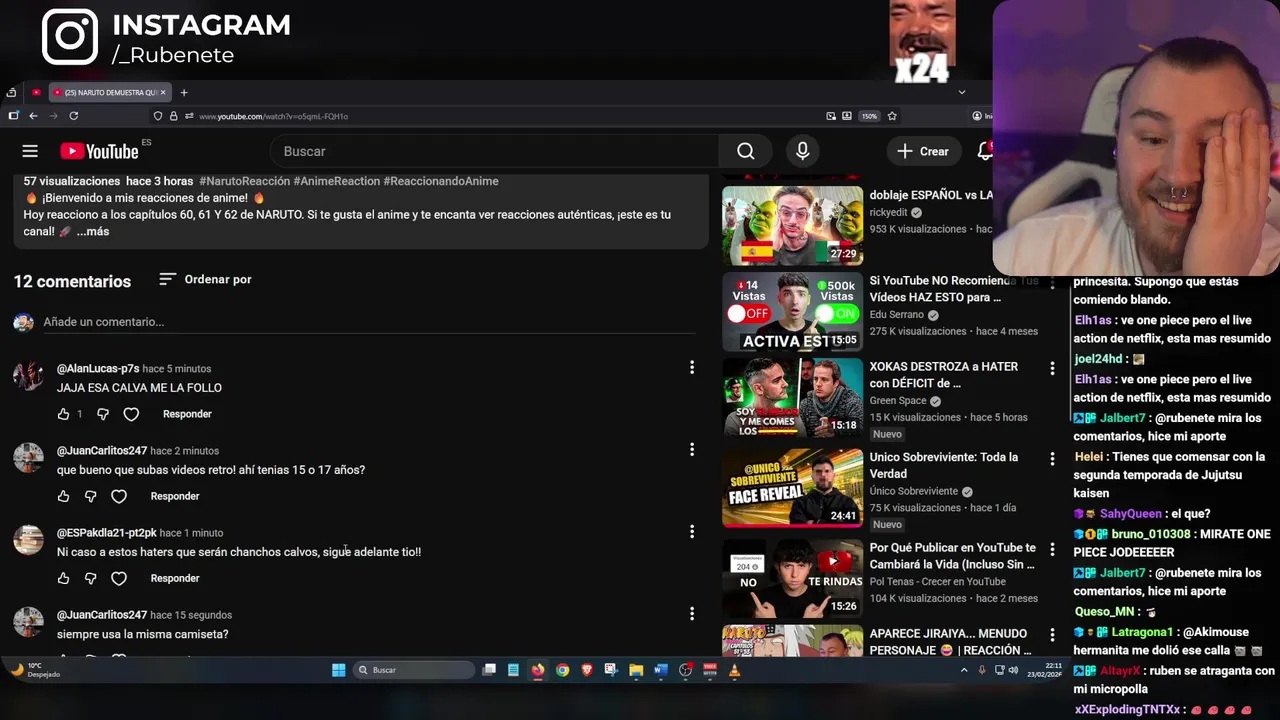The image size is (1280, 720).
Task: Open the doblaje ESPAÑOL vs LA video thumbnail
Action: [x=792, y=225]
